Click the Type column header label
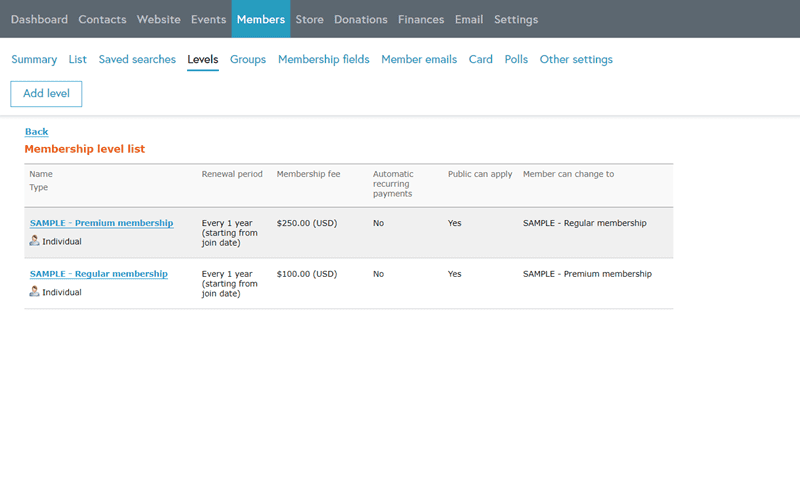Viewport: 800px width, 489px height. pos(38,187)
